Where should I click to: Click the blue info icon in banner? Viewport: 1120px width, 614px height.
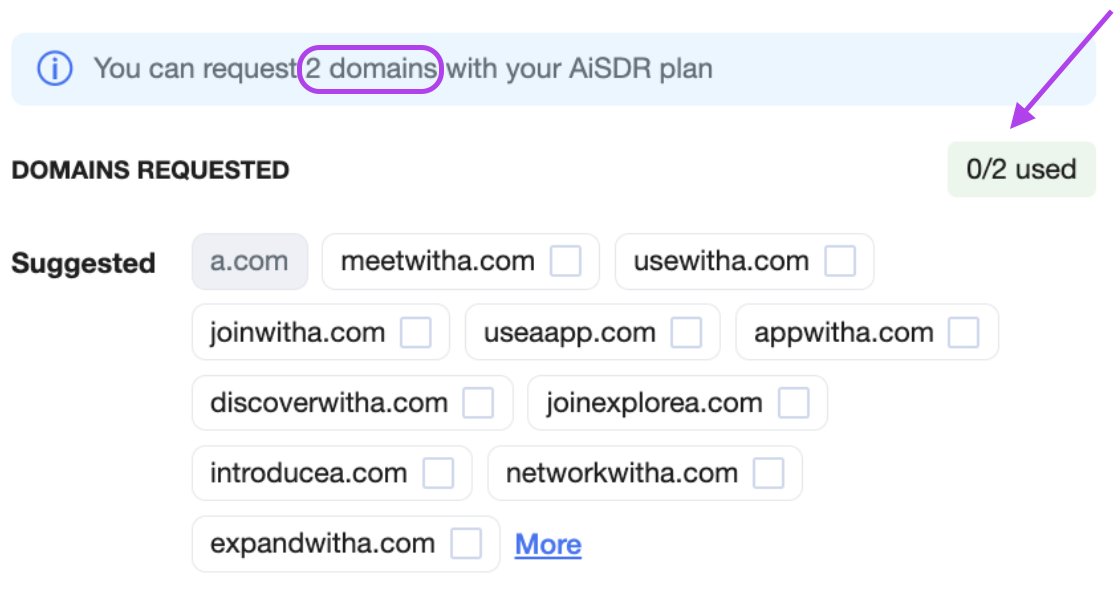pos(55,69)
